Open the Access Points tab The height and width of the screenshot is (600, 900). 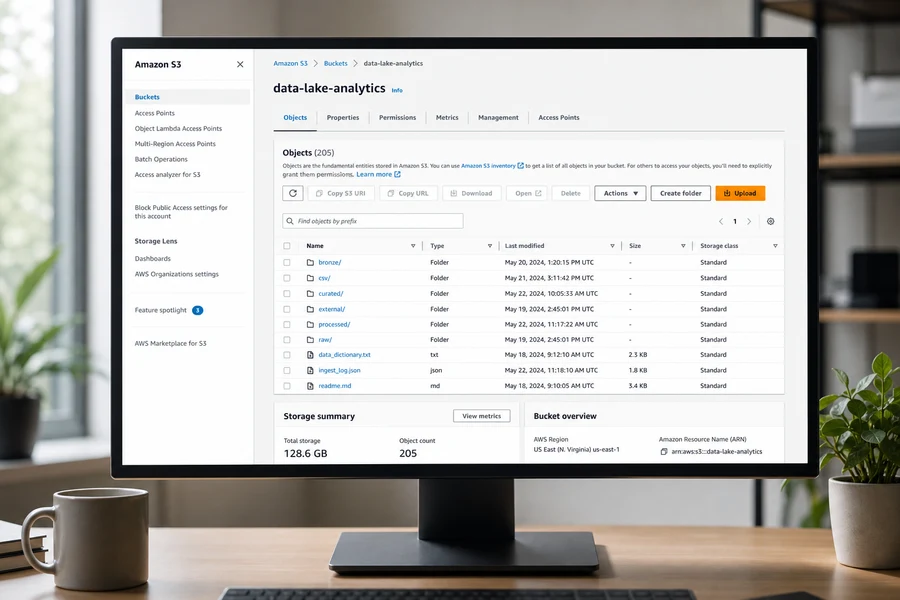[558, 118]
